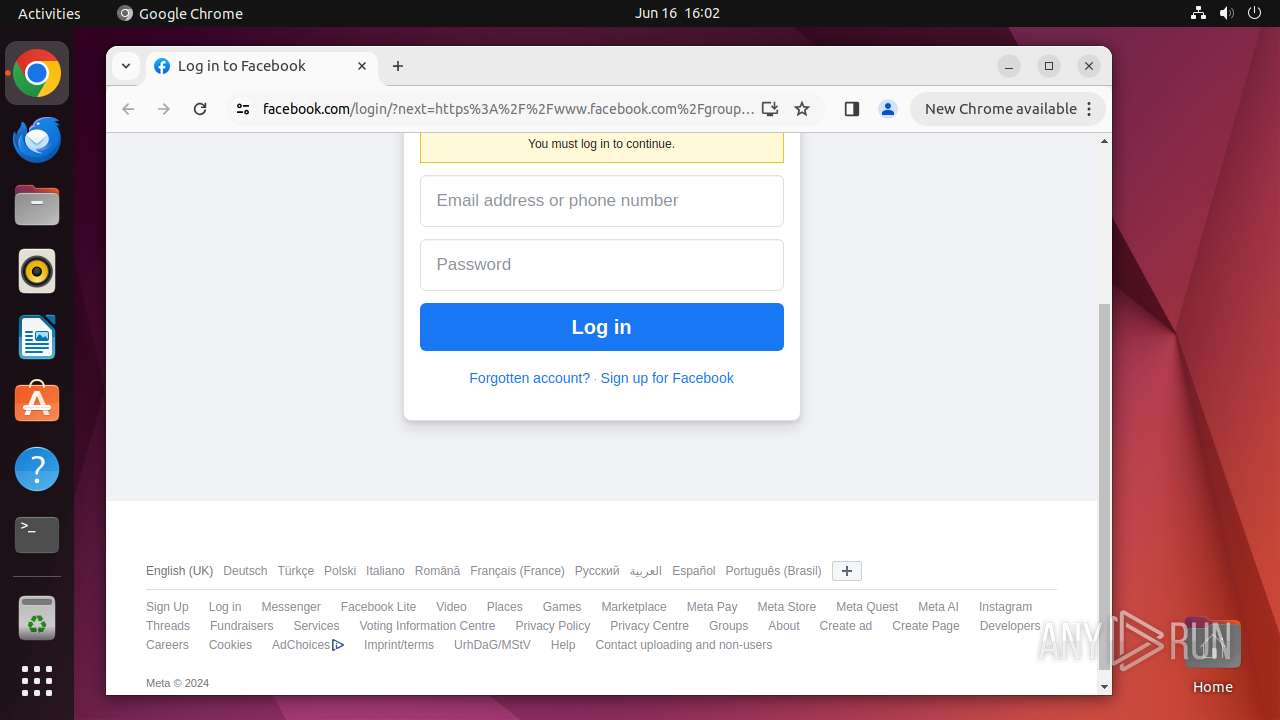Open site information icon in address bar
Image resolution: width=1280 pixels, height=720 pixels.
pos(242,109)
